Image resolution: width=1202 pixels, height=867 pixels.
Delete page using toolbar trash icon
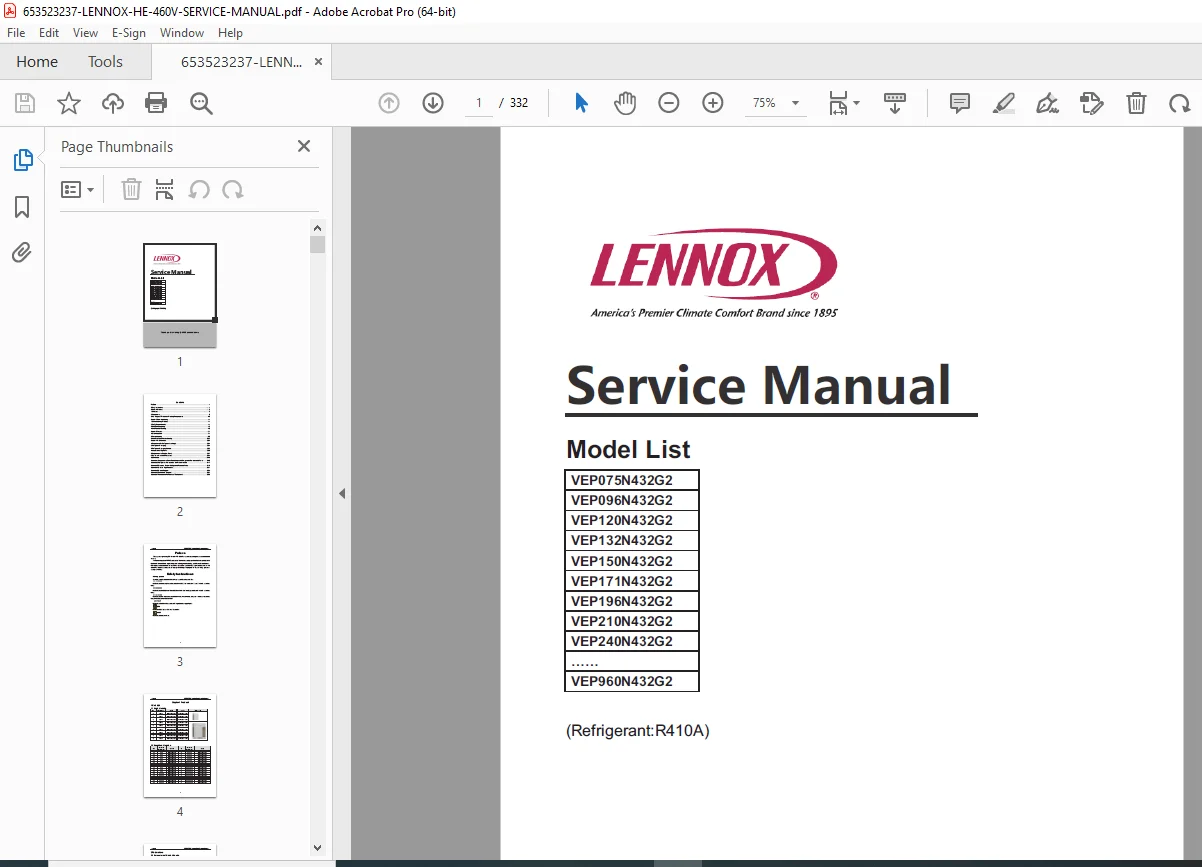pyautogui.click(x=1136, y=103)
